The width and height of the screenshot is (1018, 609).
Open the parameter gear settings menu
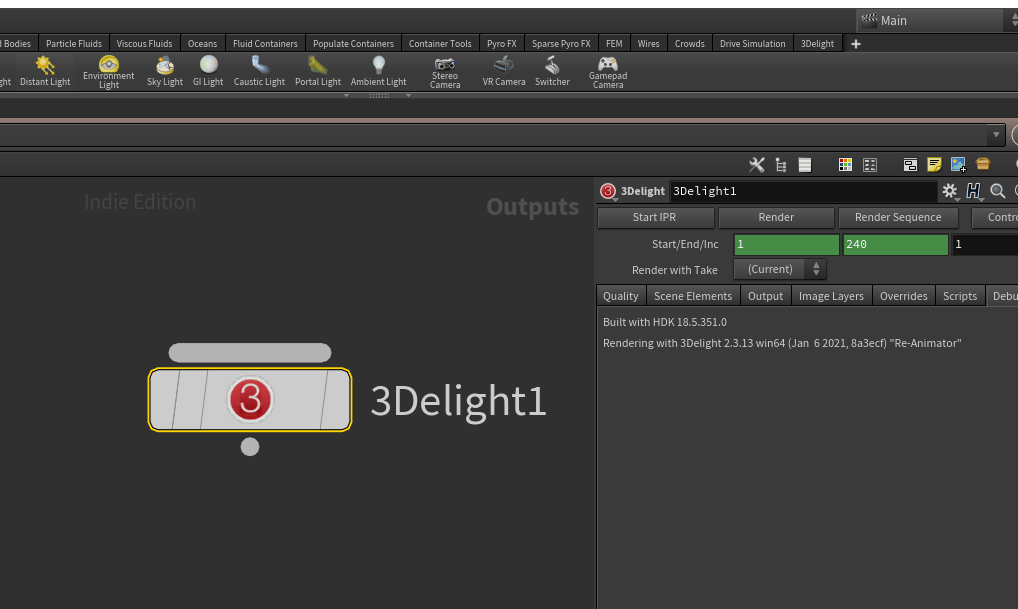[949, 191]
